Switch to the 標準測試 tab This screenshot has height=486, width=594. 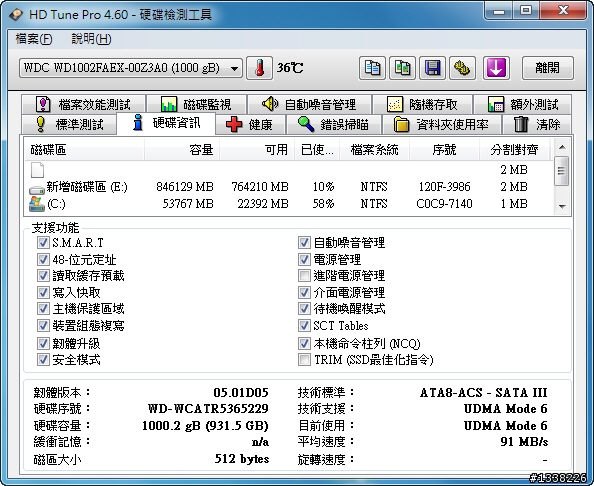click(x=69, y=124)
